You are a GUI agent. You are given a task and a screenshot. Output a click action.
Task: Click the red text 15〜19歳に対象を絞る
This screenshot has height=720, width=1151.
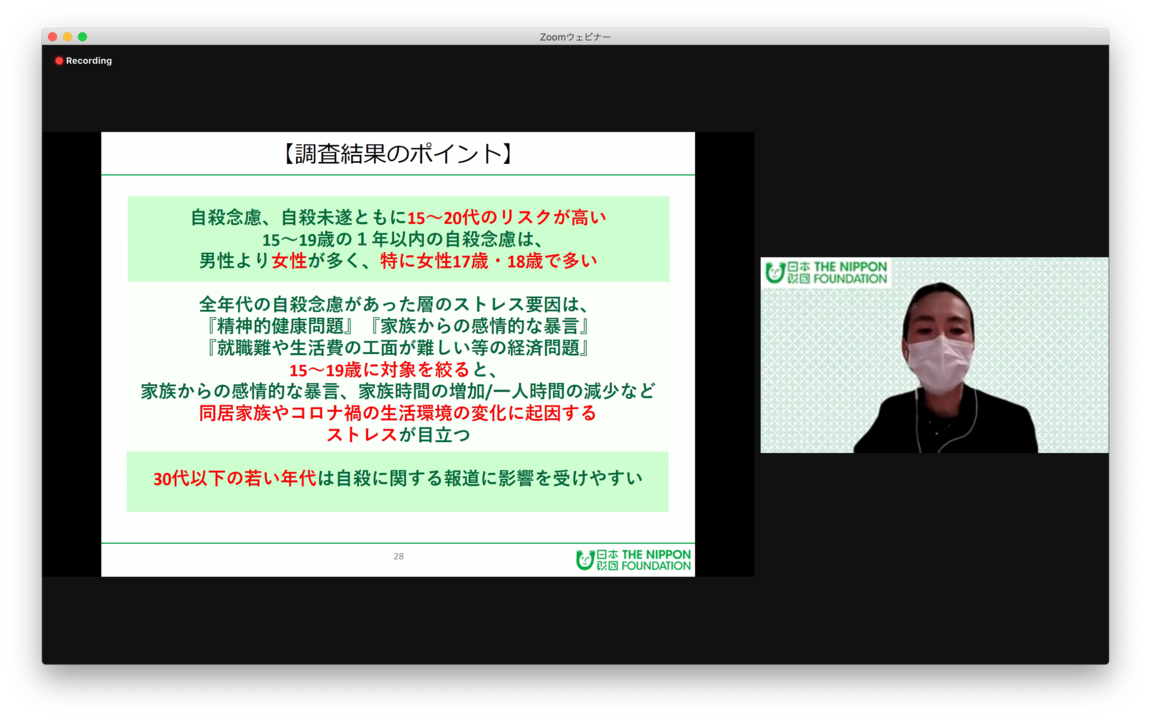[386, 370]
